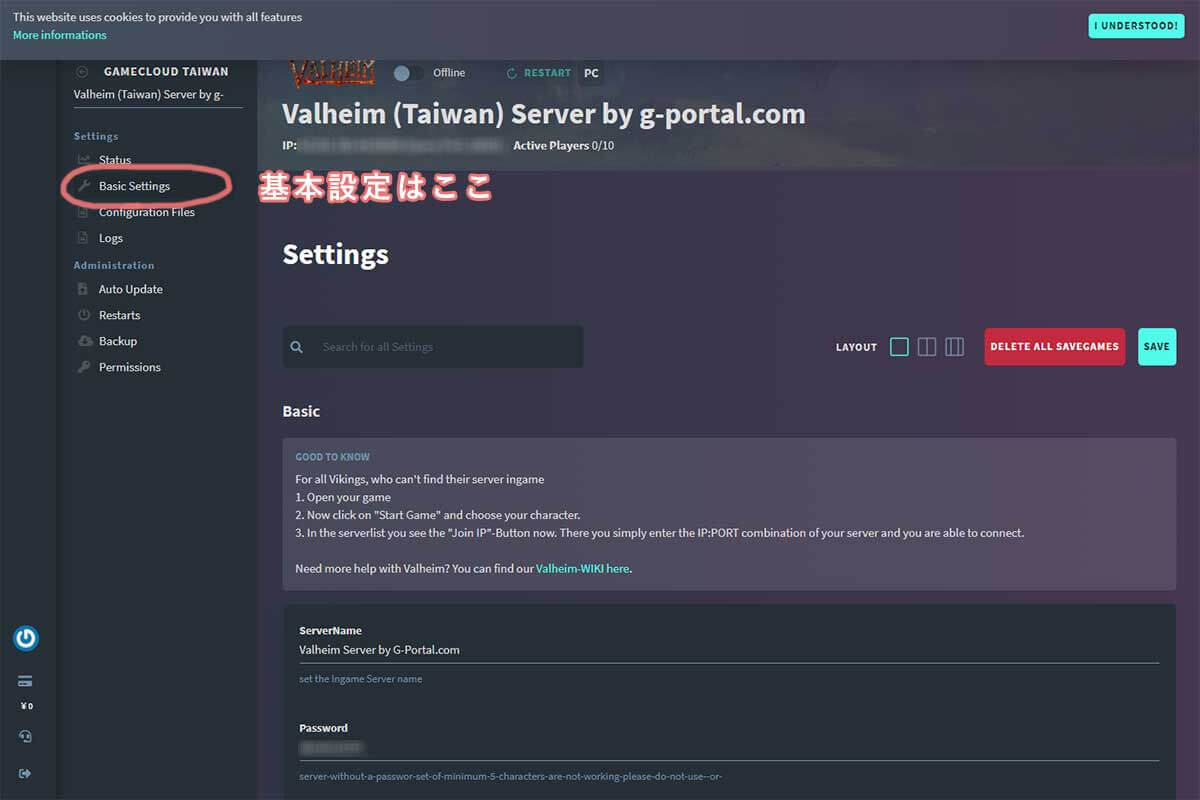Image resolution: width=1200 pixels, height=800 pixels.
Task: Open Configuration Files
Action: pyautogui.click(x=147, y=212)
